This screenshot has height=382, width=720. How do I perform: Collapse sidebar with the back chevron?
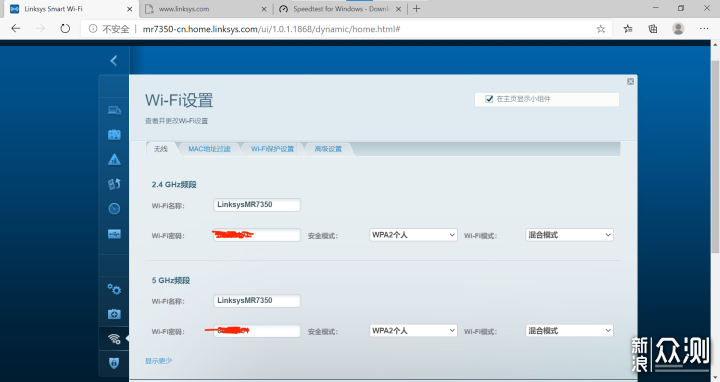pos(113,61)
